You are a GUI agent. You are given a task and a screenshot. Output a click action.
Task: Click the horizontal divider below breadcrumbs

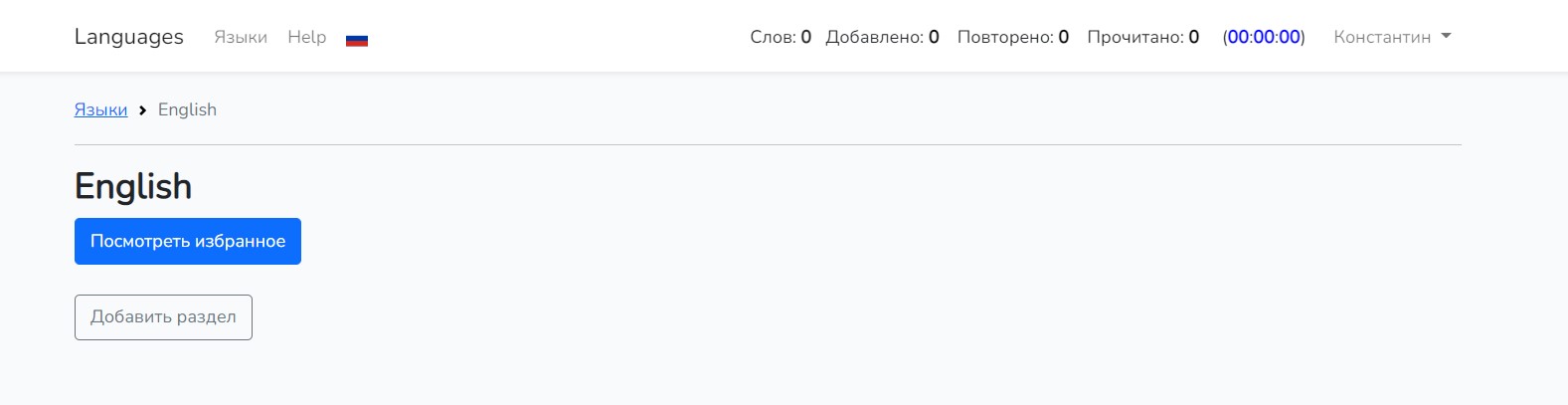pos(768,145)
